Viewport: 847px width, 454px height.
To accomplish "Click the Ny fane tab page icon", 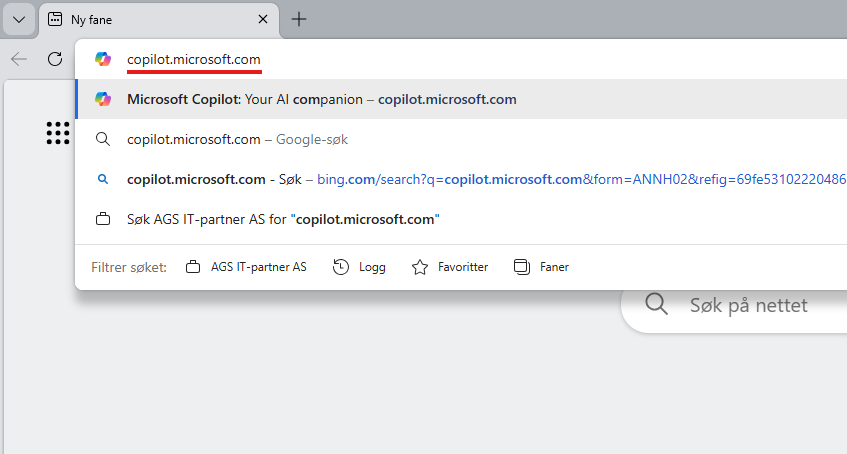I will 55,19.
